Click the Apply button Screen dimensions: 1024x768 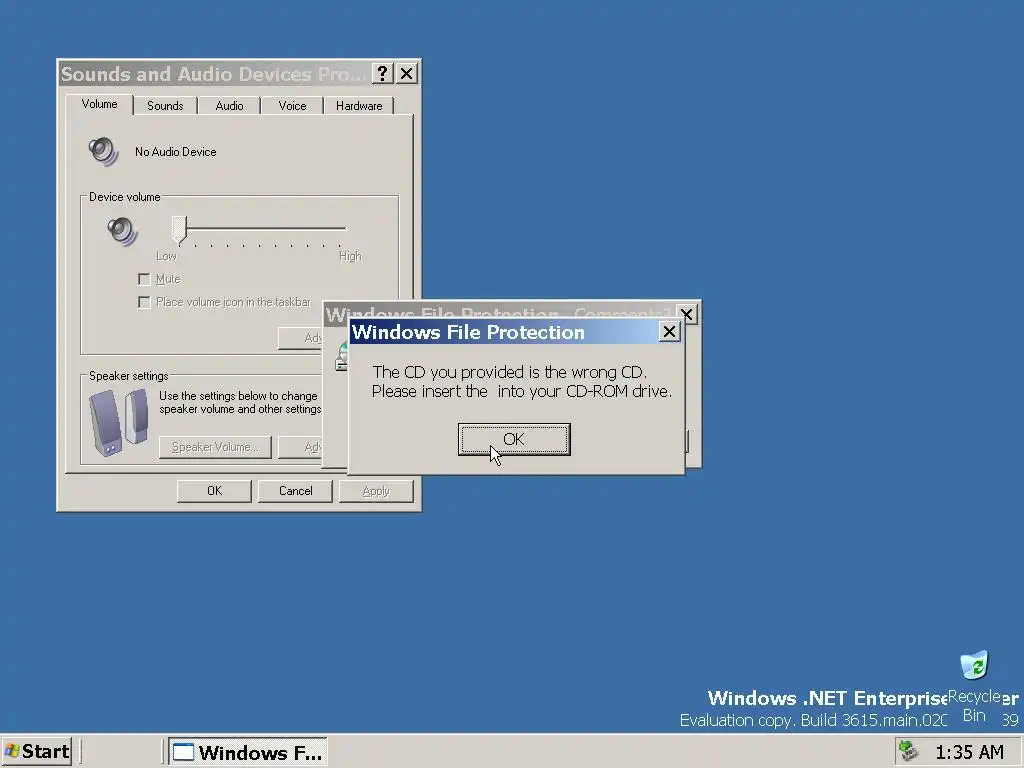376,491
